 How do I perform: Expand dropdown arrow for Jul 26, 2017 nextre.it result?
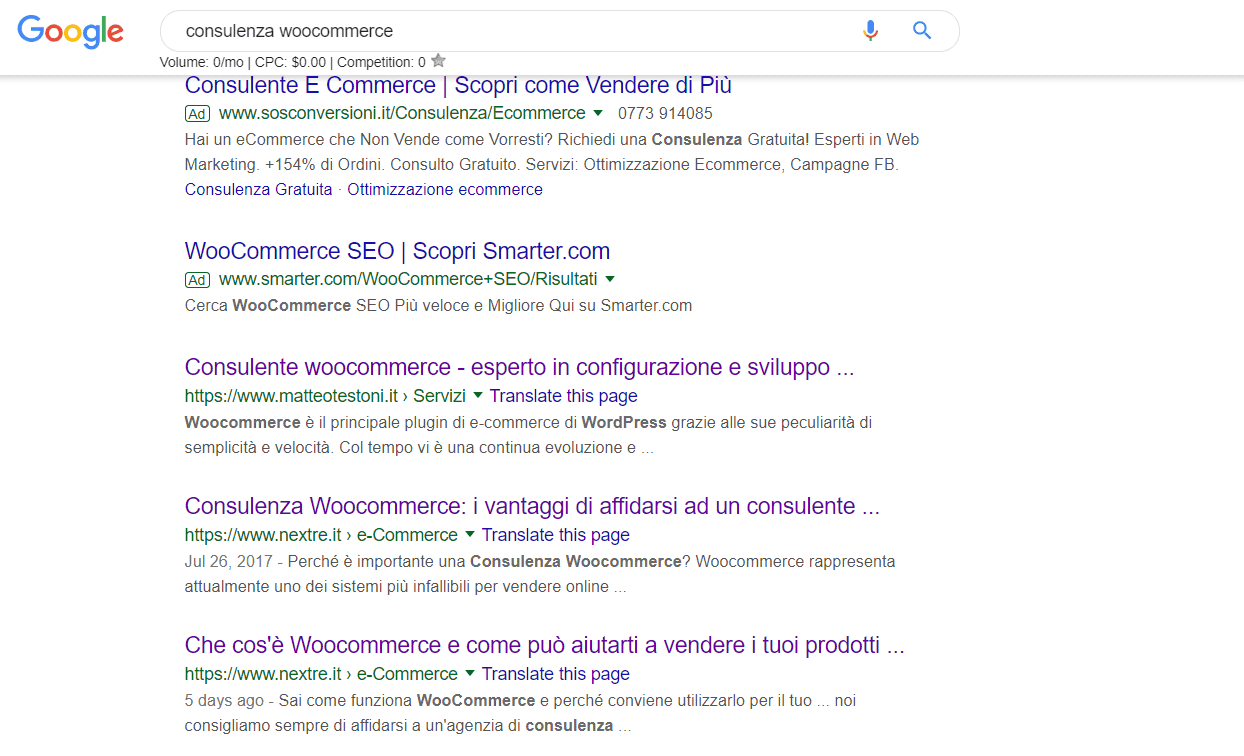[470, 534]
